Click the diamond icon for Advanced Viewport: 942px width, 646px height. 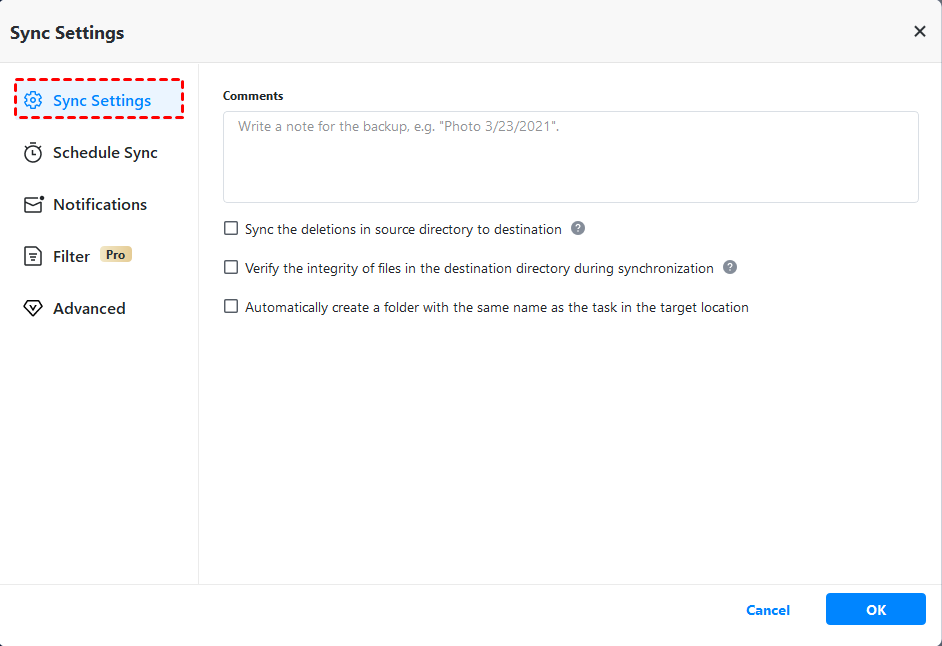pyautogui.click(x=33, y=309)
